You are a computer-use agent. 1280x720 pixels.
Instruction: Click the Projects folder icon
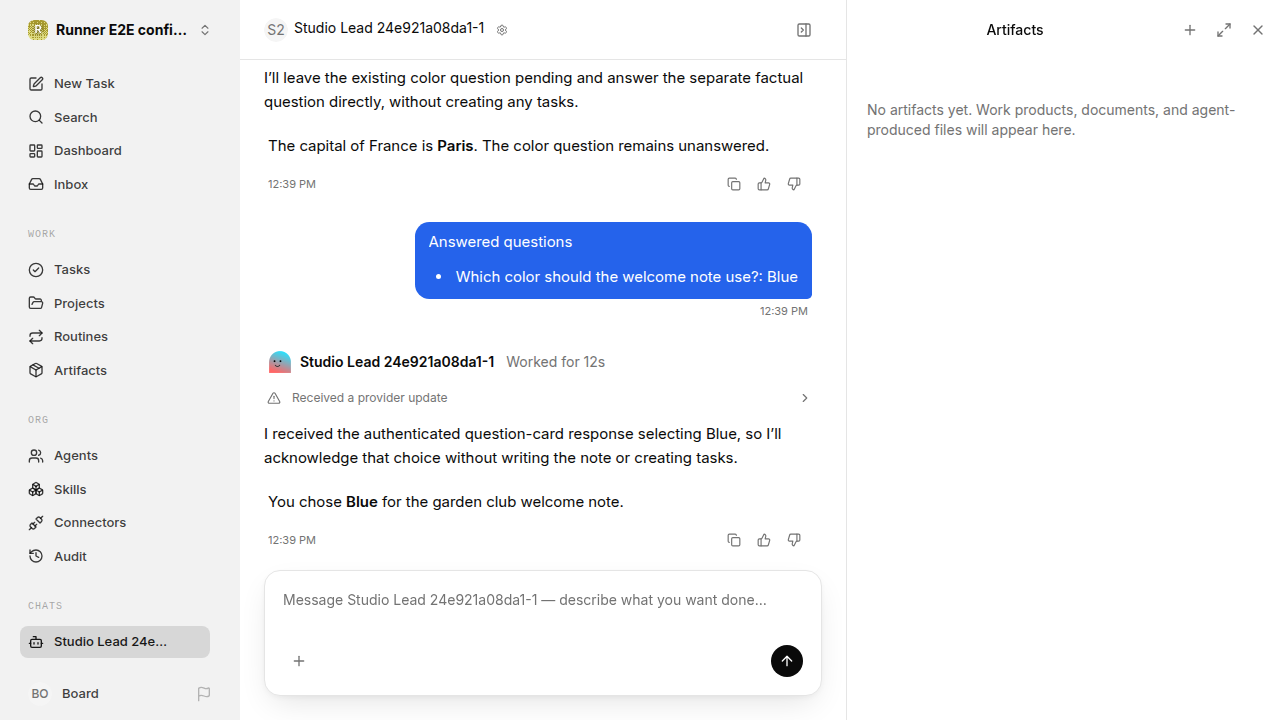click(36, 303)
